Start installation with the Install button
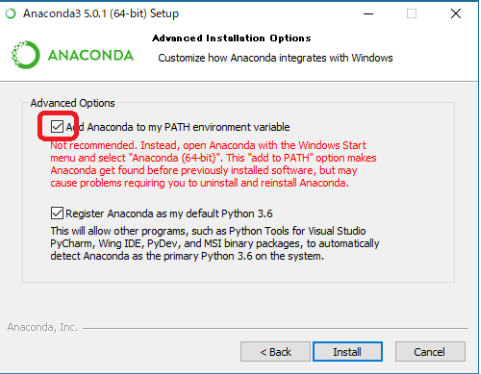Image resolution: width=481 pixels, height=374 pixels. pyautogui.click(x=347, y=352)
